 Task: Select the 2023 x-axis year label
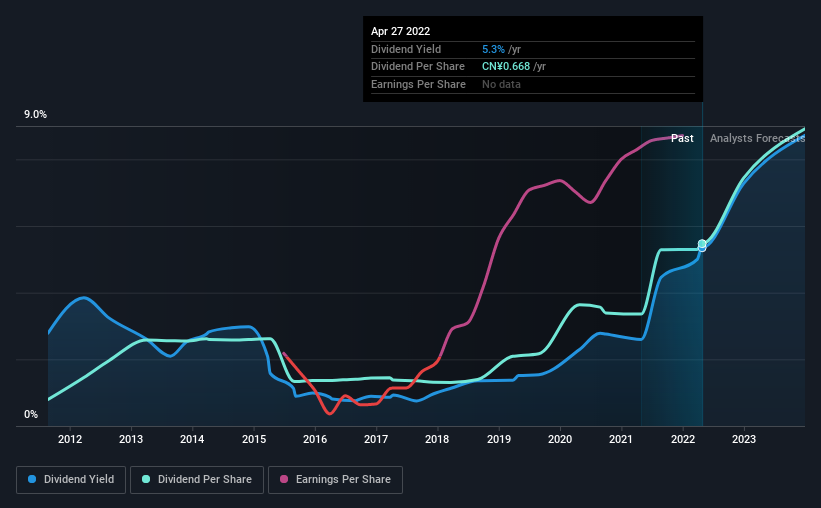744,439
